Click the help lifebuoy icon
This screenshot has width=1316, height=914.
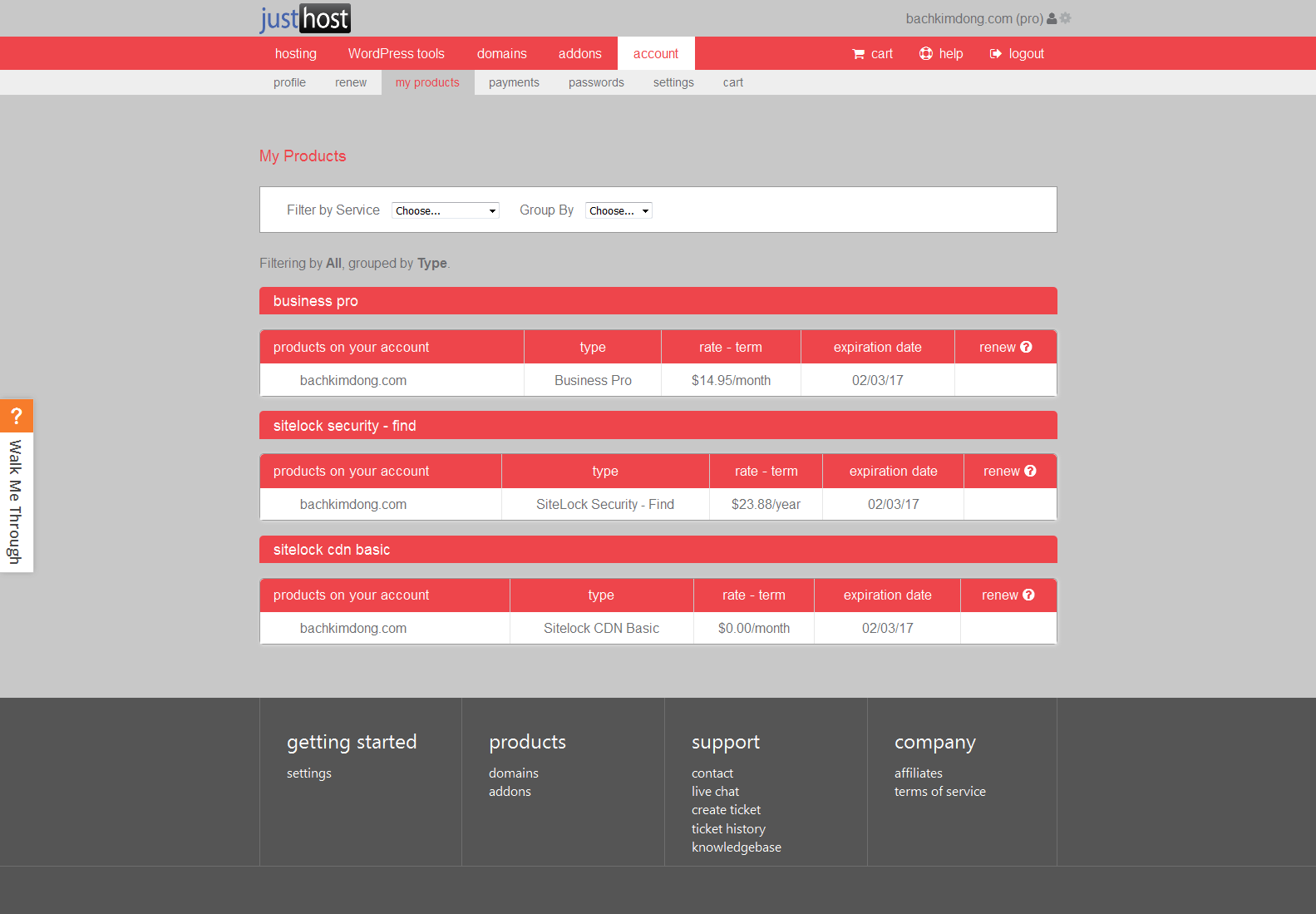pos(926,53)
